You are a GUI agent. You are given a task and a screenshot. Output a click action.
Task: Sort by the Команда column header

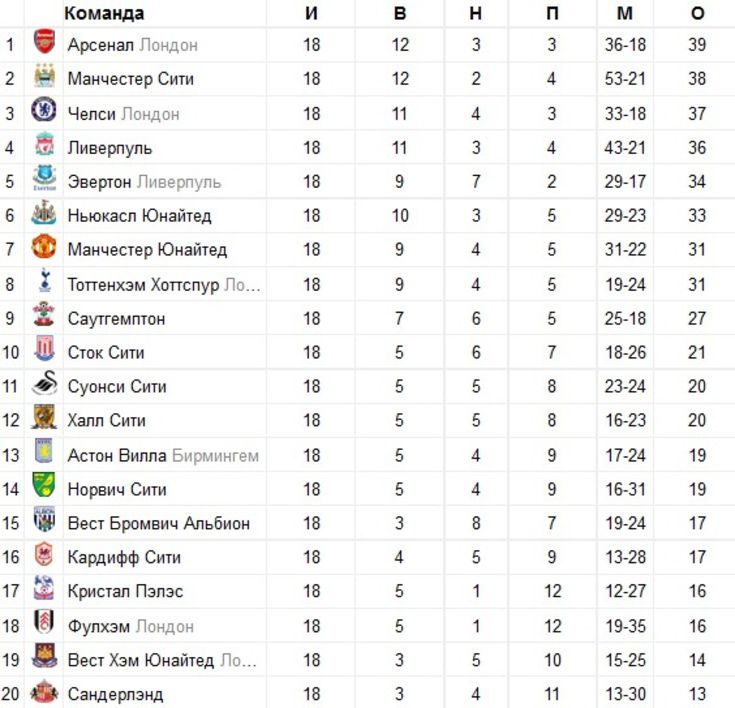click(x=104, y=13)
